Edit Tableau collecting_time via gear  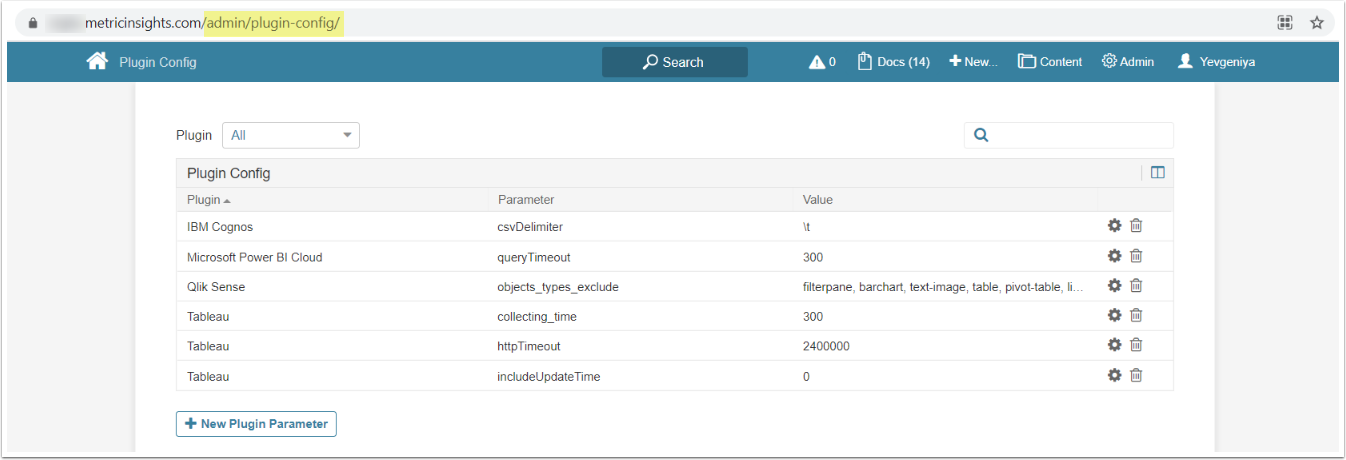(1114, 316)
